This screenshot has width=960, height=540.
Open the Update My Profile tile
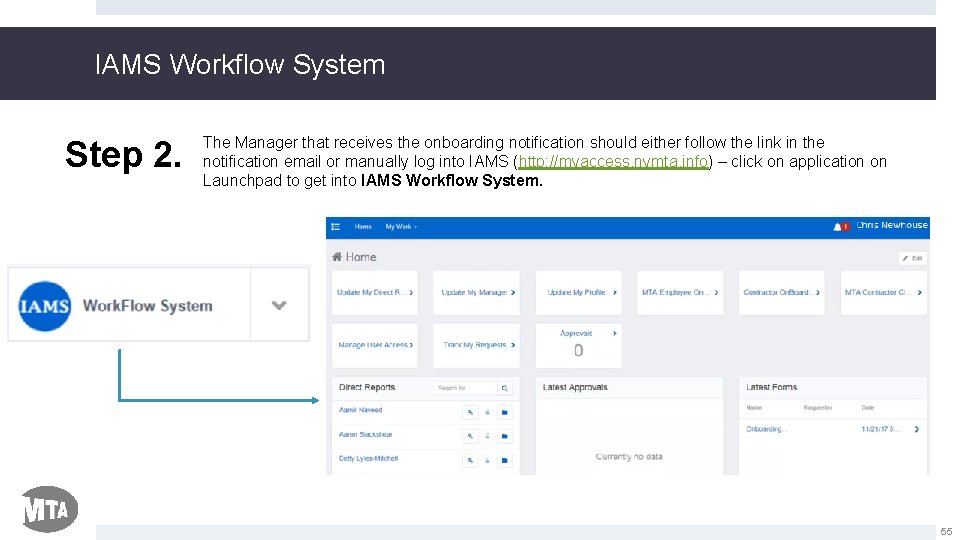click(x=579, y=293)
